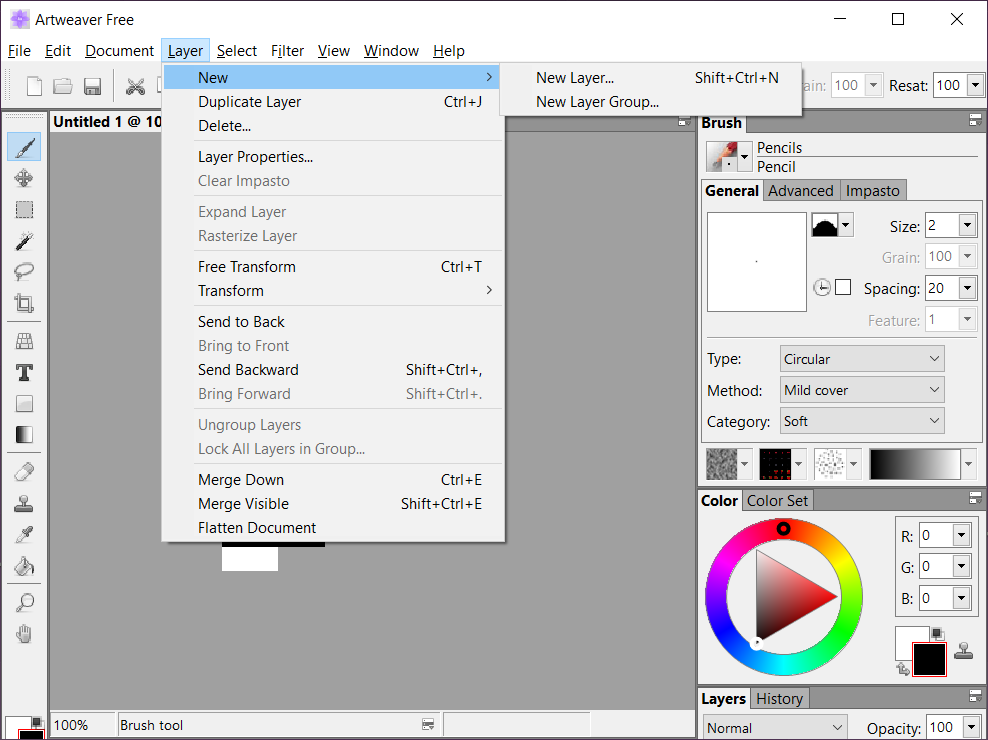This screenshot has height=740, width=988.
Task: Select the Shape tool
Action: [24, 403]
